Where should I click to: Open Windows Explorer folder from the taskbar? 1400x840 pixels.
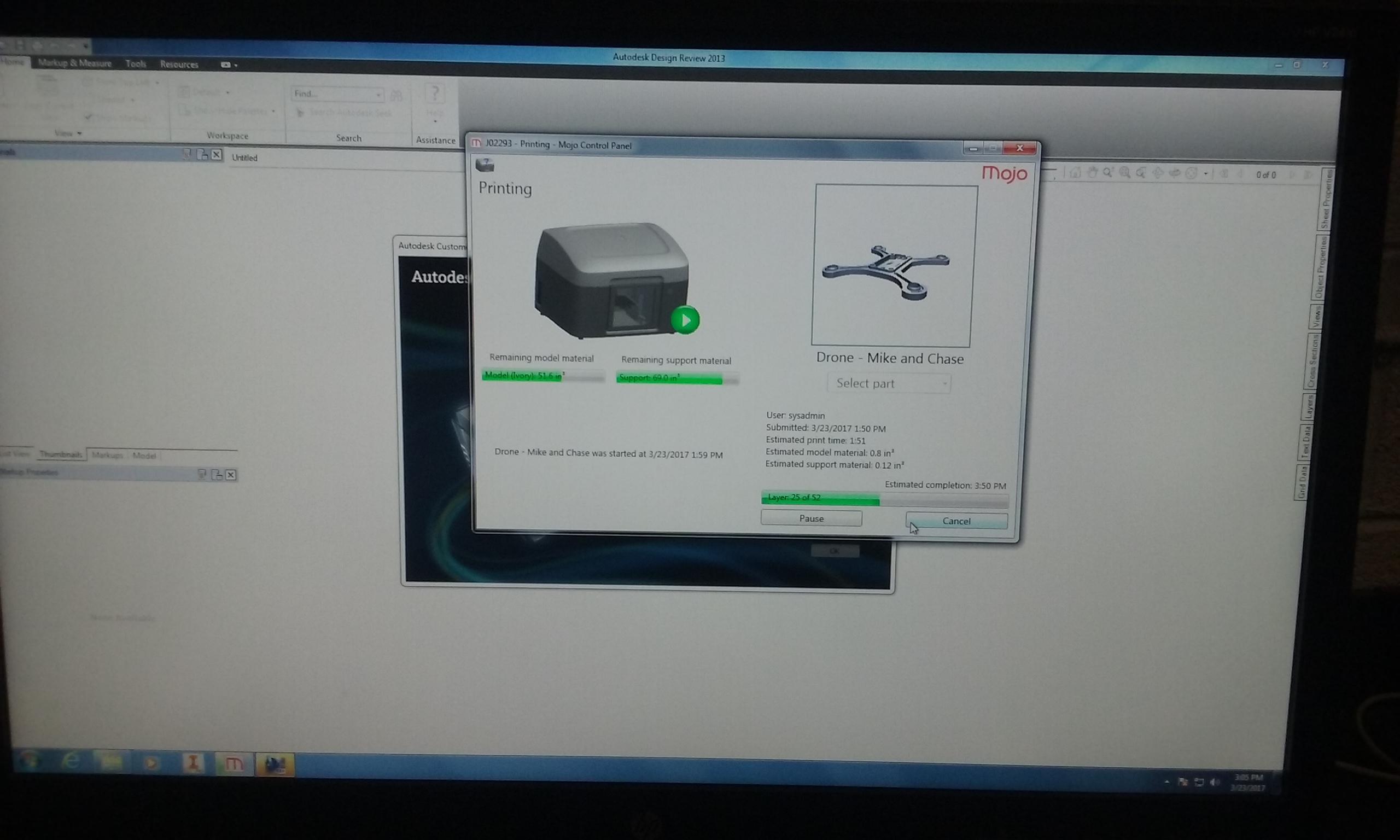click(x=111, y=762)
